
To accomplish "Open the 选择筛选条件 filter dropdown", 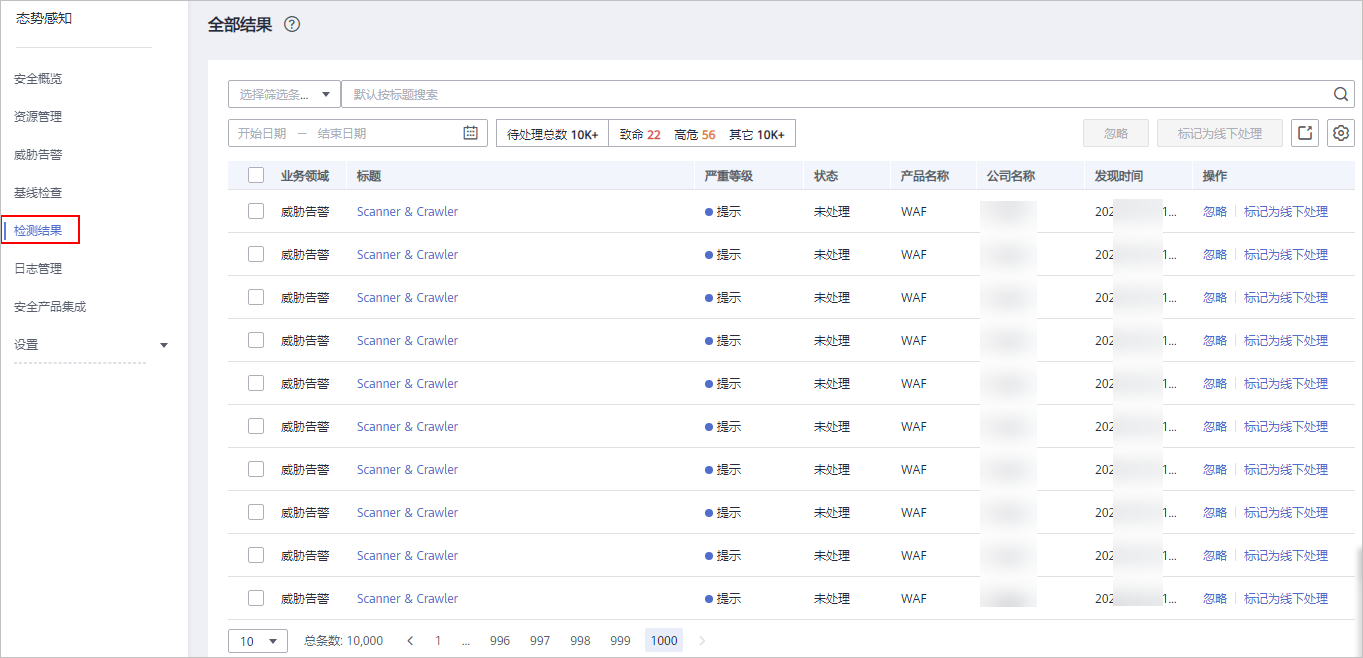I will coord(284,94).
